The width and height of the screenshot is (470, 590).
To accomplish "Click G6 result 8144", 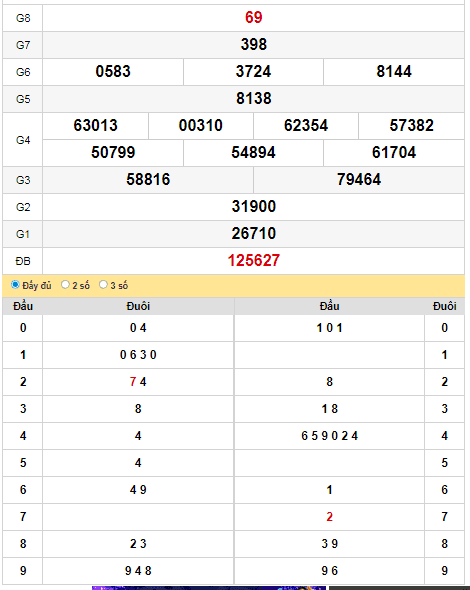I will [x=394, y=71].
